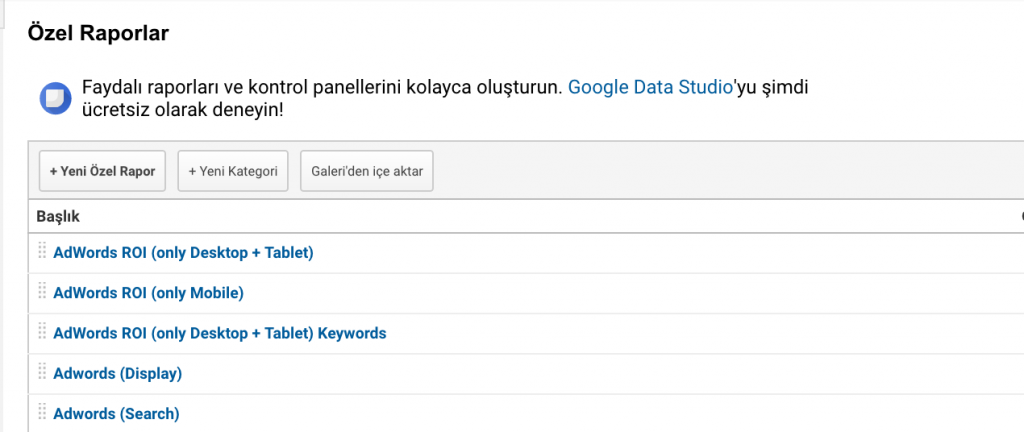Image resolution: width=1024 pixels, height=432 pixels.
Task: Open the Google Data Studio link
Action: pos(650,87)
